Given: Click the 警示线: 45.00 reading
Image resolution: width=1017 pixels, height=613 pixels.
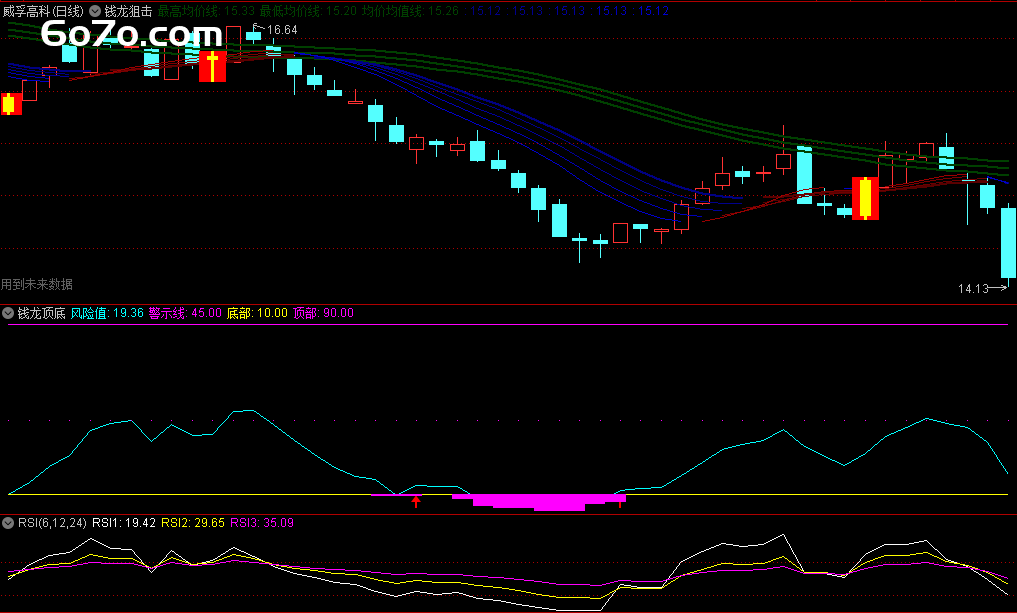Looking at the screenshot, I should pos(185,313).
